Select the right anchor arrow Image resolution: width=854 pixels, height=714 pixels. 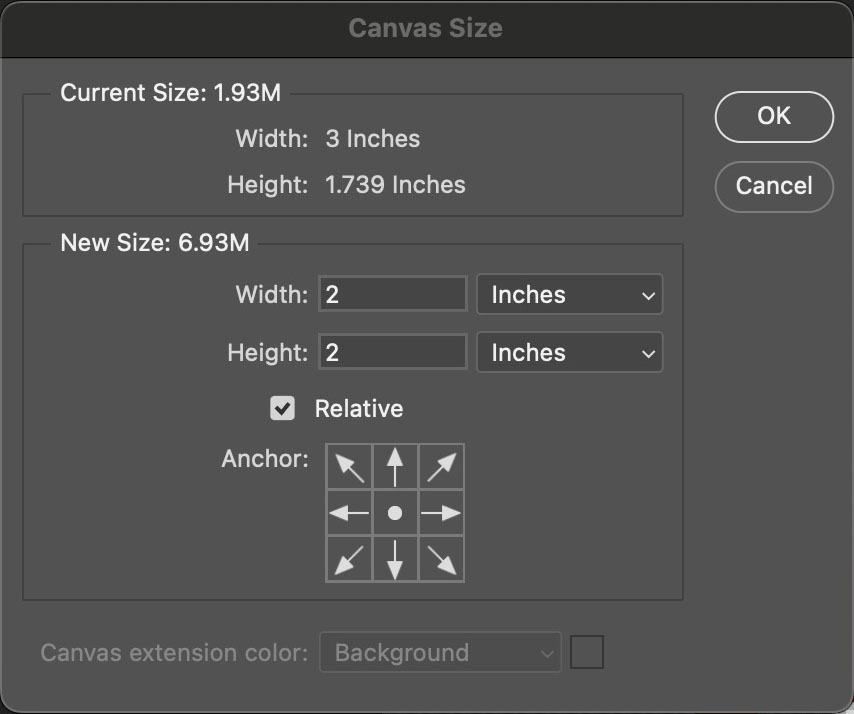coord(441,512)
